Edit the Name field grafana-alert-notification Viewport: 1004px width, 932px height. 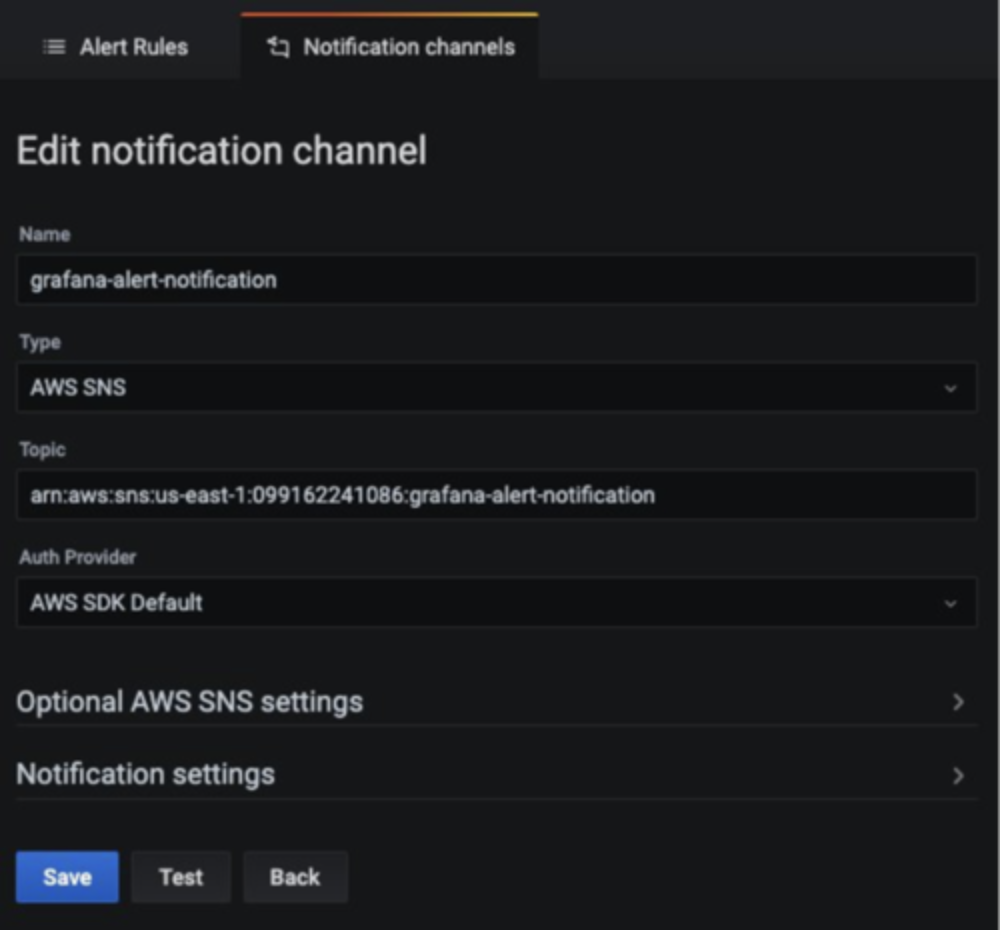tap(497, 280)
